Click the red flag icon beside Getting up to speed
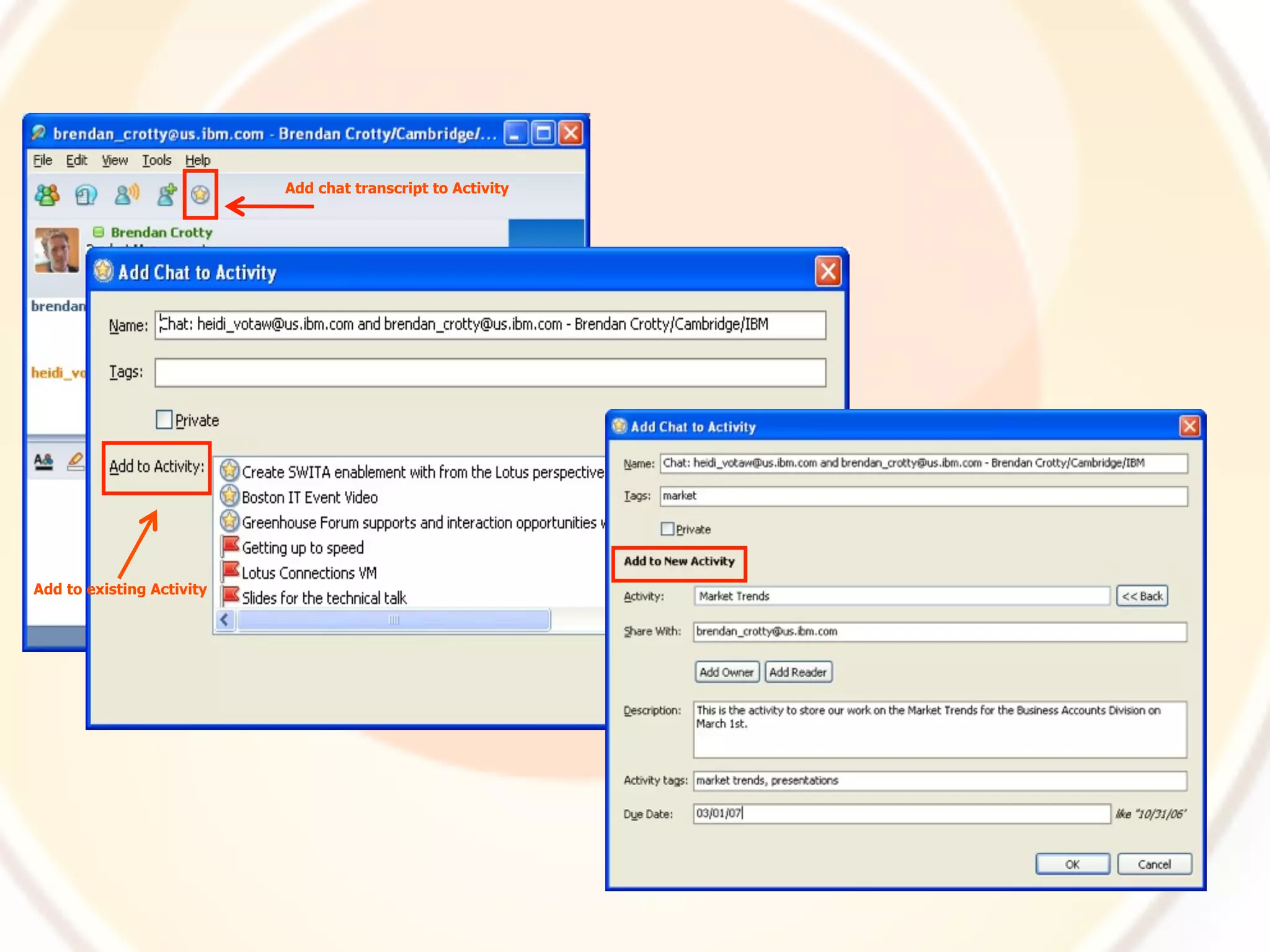 click(x=230, y=546)
